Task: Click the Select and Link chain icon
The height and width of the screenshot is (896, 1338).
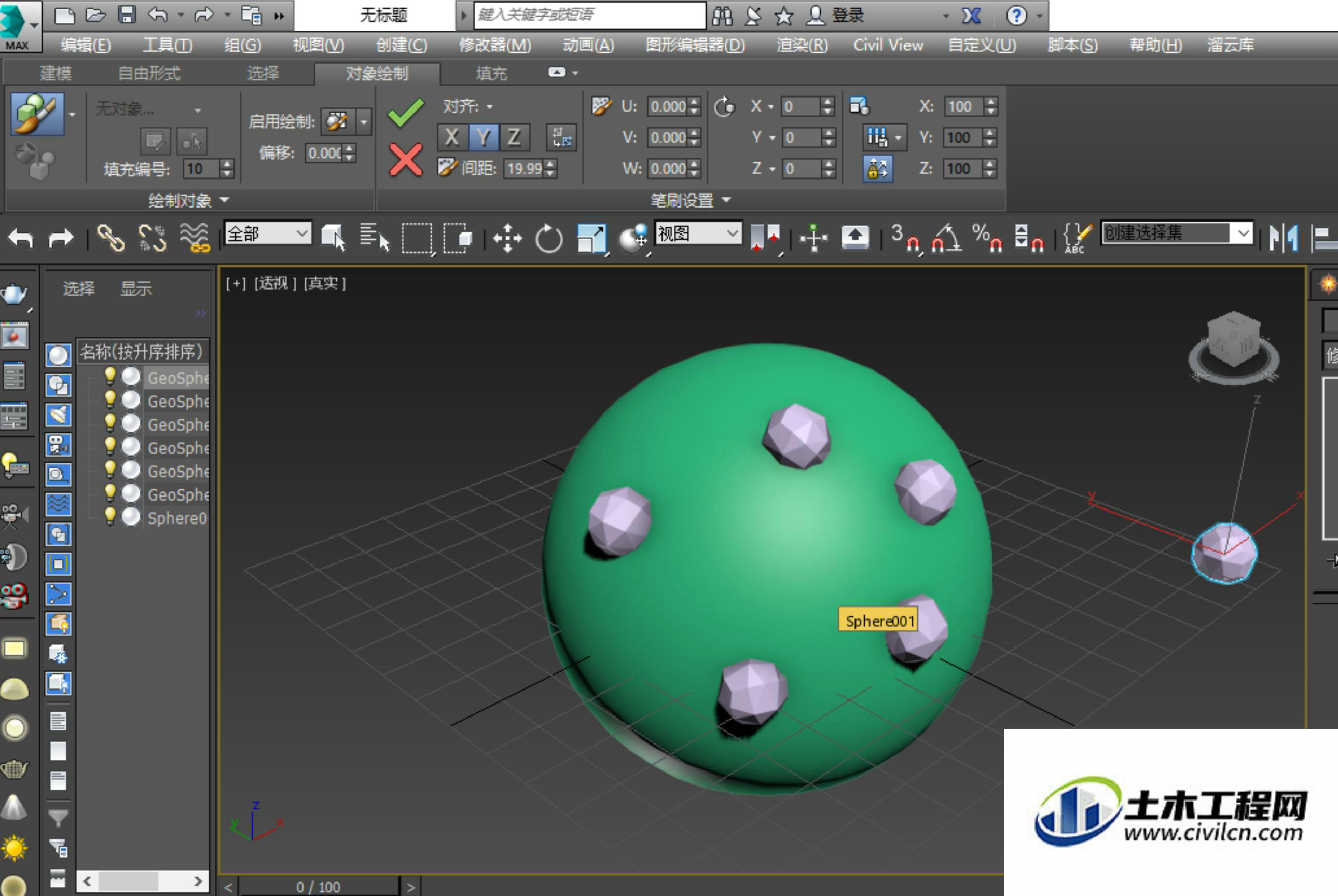Action: (111, 238)
